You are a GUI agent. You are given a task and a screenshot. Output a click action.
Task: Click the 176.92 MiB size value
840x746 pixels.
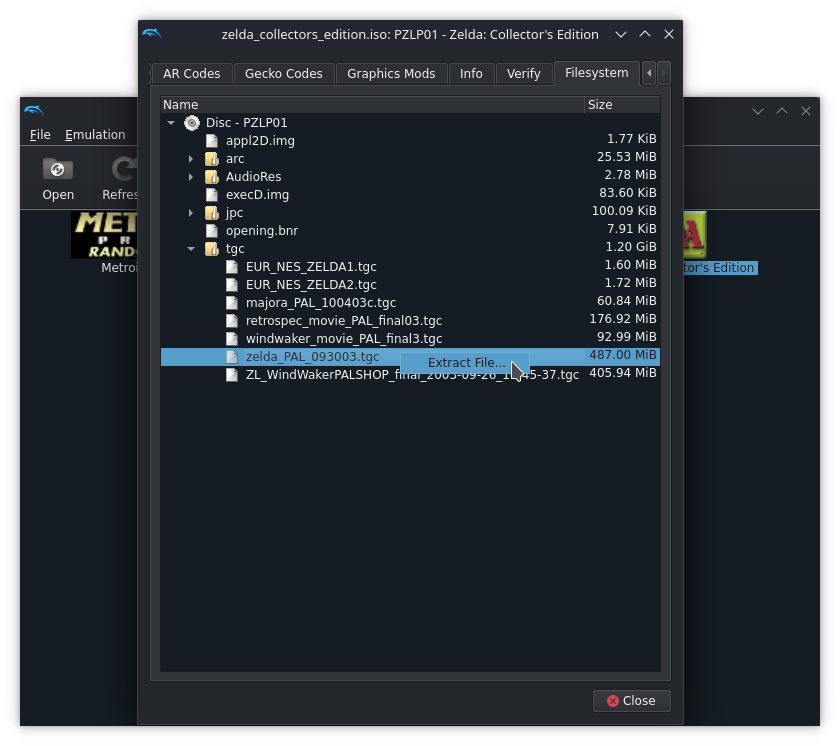click(622, 319)
